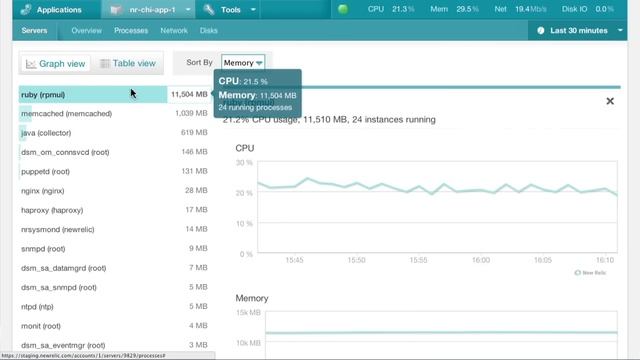Click the Net 19.4 Mb/s header stat
The image size is (640, 360).
[520, 9]
